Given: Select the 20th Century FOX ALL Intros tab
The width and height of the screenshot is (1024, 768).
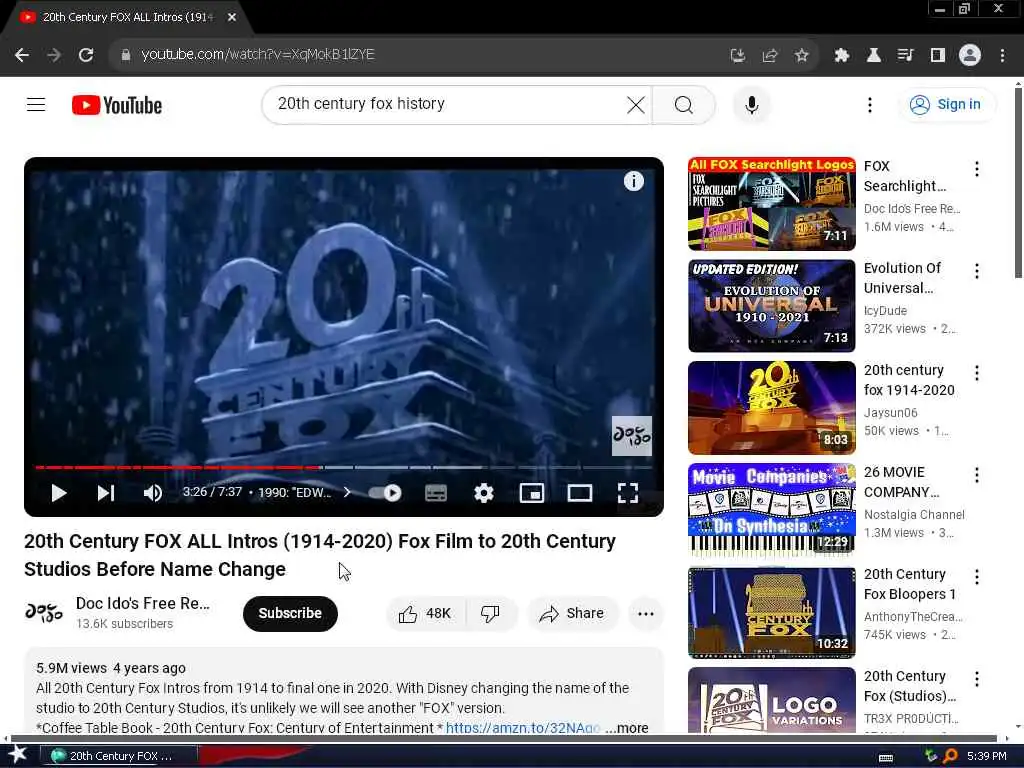Looking at the screenshot, I should click(127, 18).
